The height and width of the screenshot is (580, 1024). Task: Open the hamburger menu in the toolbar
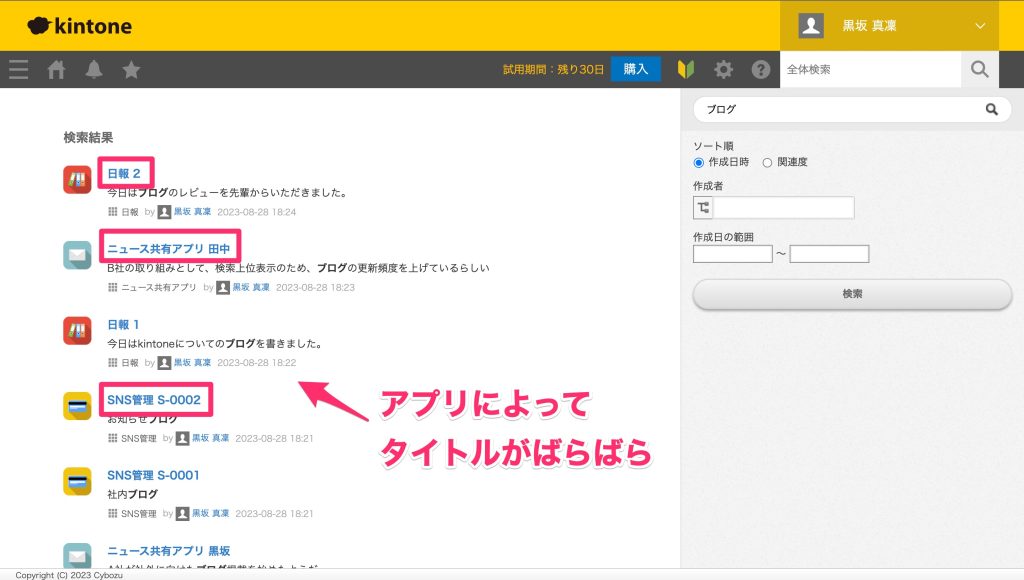[19, 69]
